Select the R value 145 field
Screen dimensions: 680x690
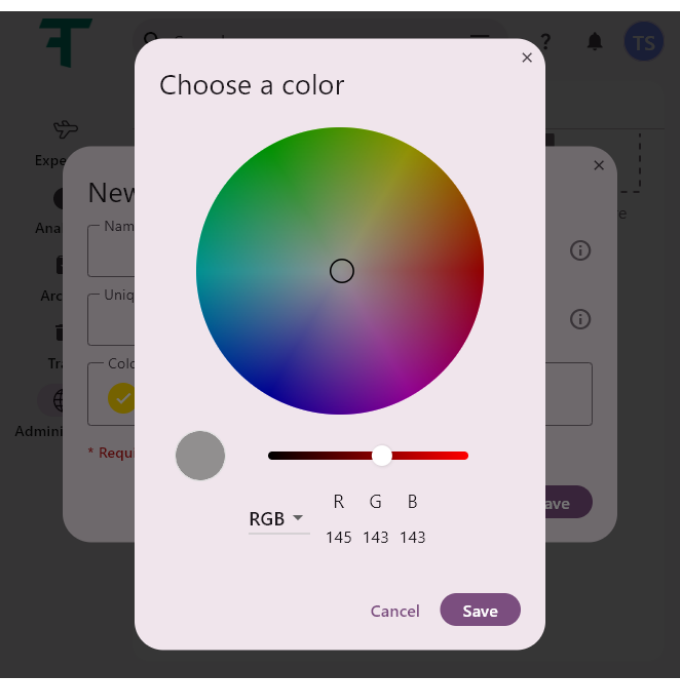(x=338, y=537)
